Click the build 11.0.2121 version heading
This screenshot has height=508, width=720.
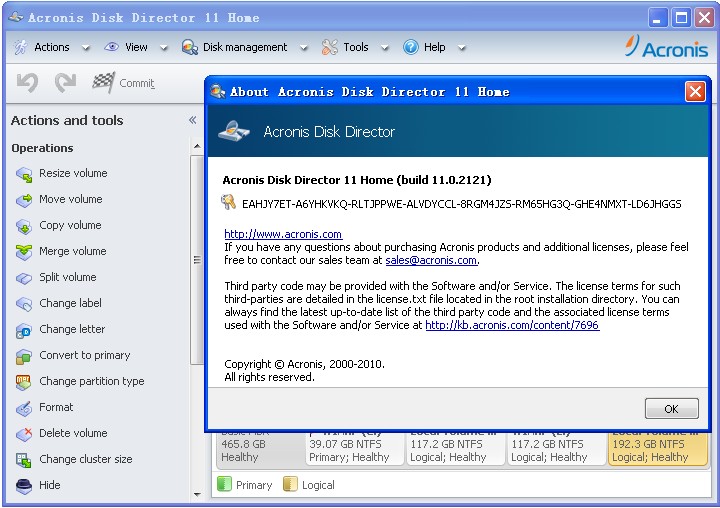click(x=357, y=180)
